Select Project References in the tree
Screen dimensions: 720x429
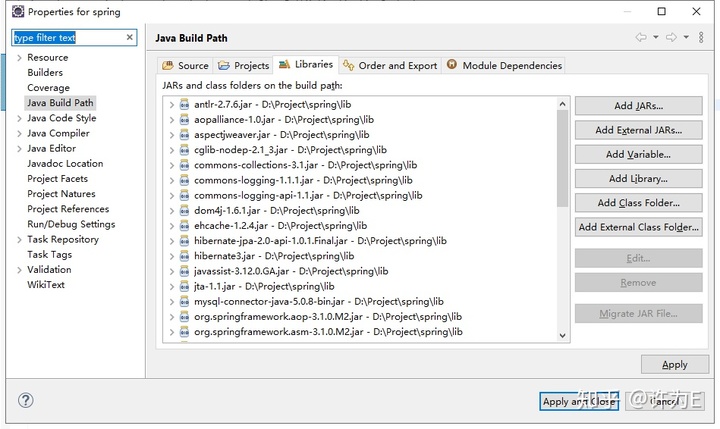point(68,209)
